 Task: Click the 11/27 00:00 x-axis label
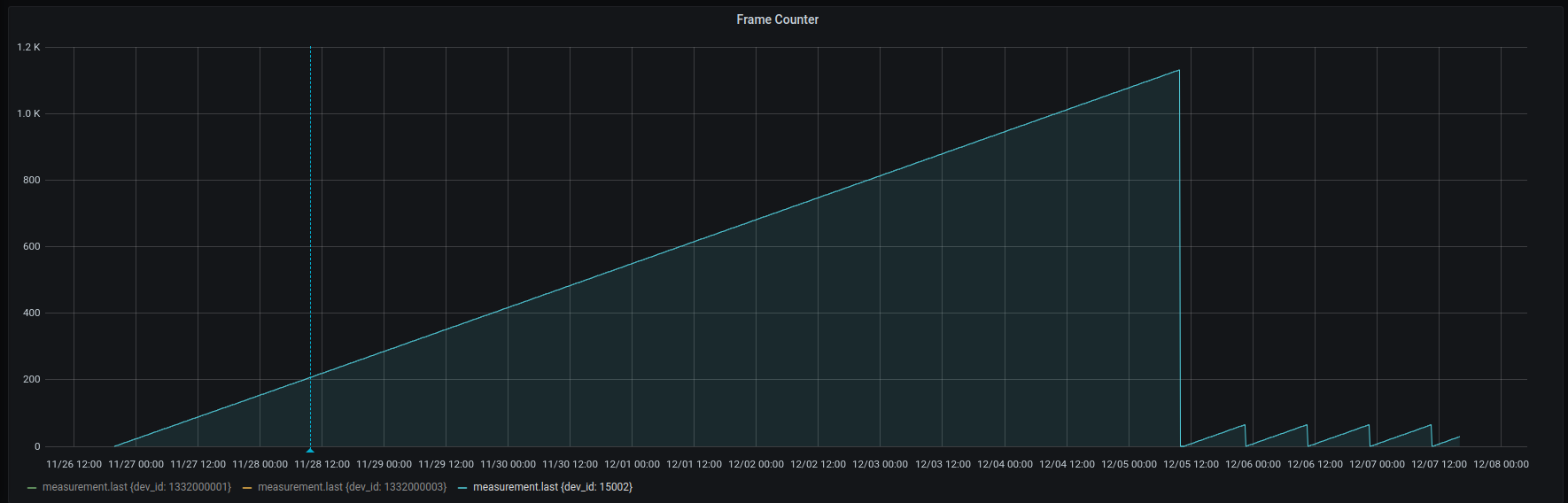pyautogui.click(x=136, y=464)
